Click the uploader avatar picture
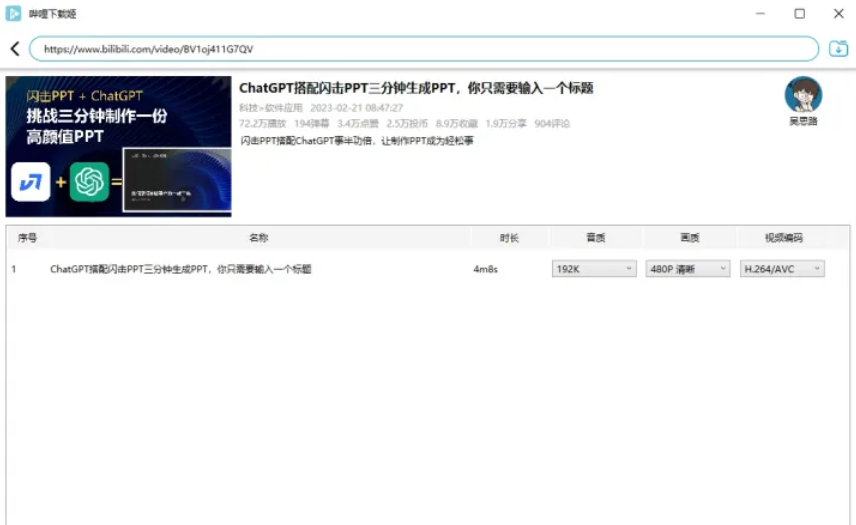Image resolution: width=856 pixels, height=525 pixels. coord(803,94)
